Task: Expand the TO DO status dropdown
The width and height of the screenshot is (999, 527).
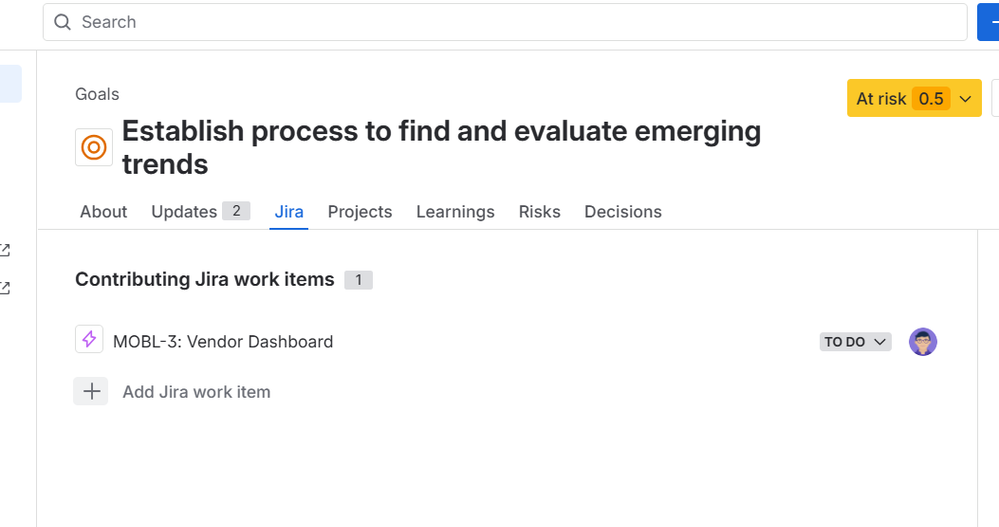Action: pos(855,342)
